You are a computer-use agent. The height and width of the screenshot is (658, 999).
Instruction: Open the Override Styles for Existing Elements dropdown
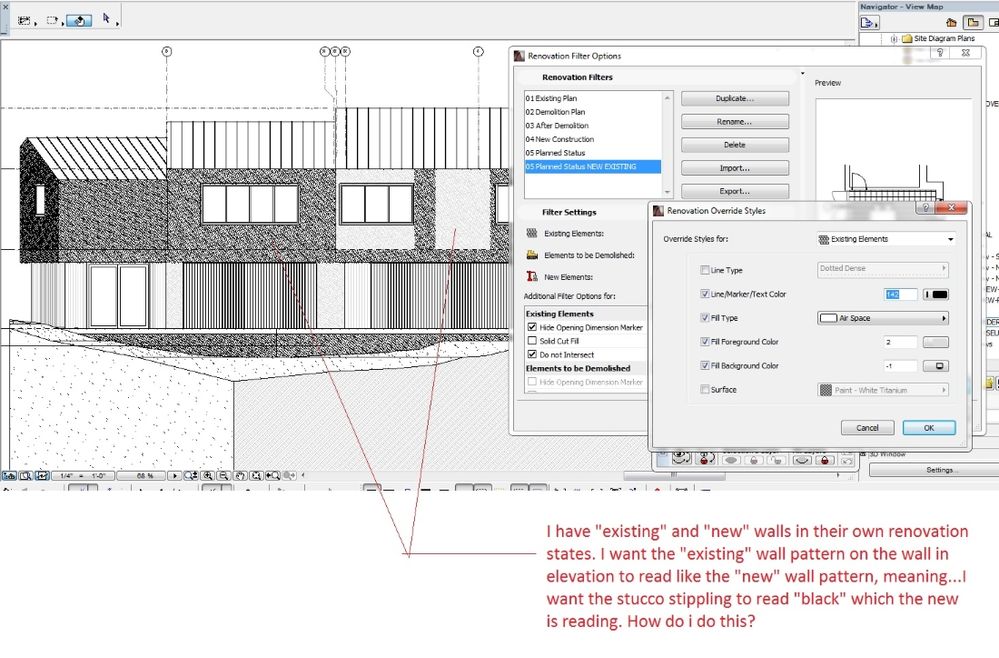pyautogui.click(x=886, y=240)
